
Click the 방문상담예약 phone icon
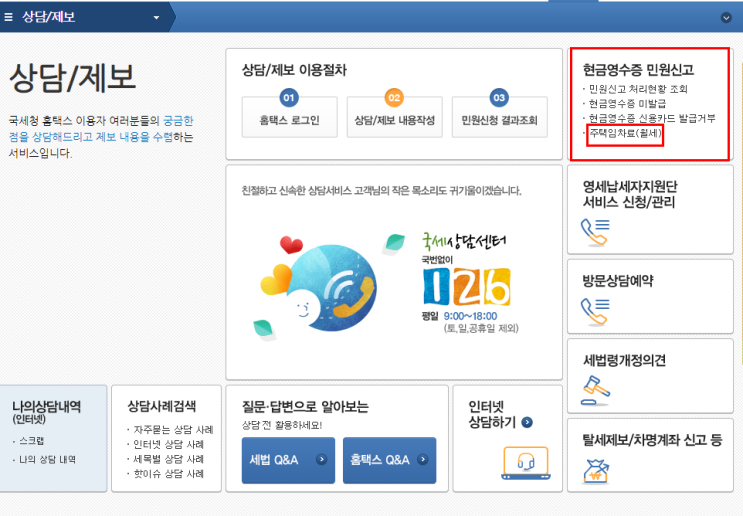595,312
